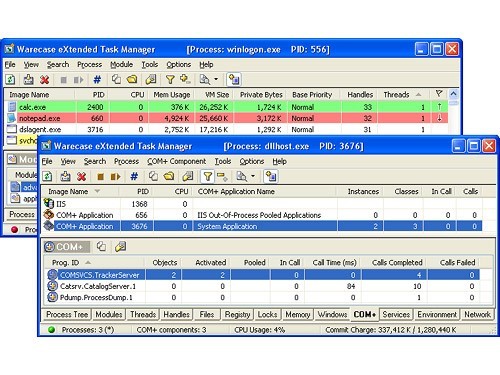500x375 pixels.
Task: Click export icon in winlogon.exe window toolbar
Action: (28, 79)
